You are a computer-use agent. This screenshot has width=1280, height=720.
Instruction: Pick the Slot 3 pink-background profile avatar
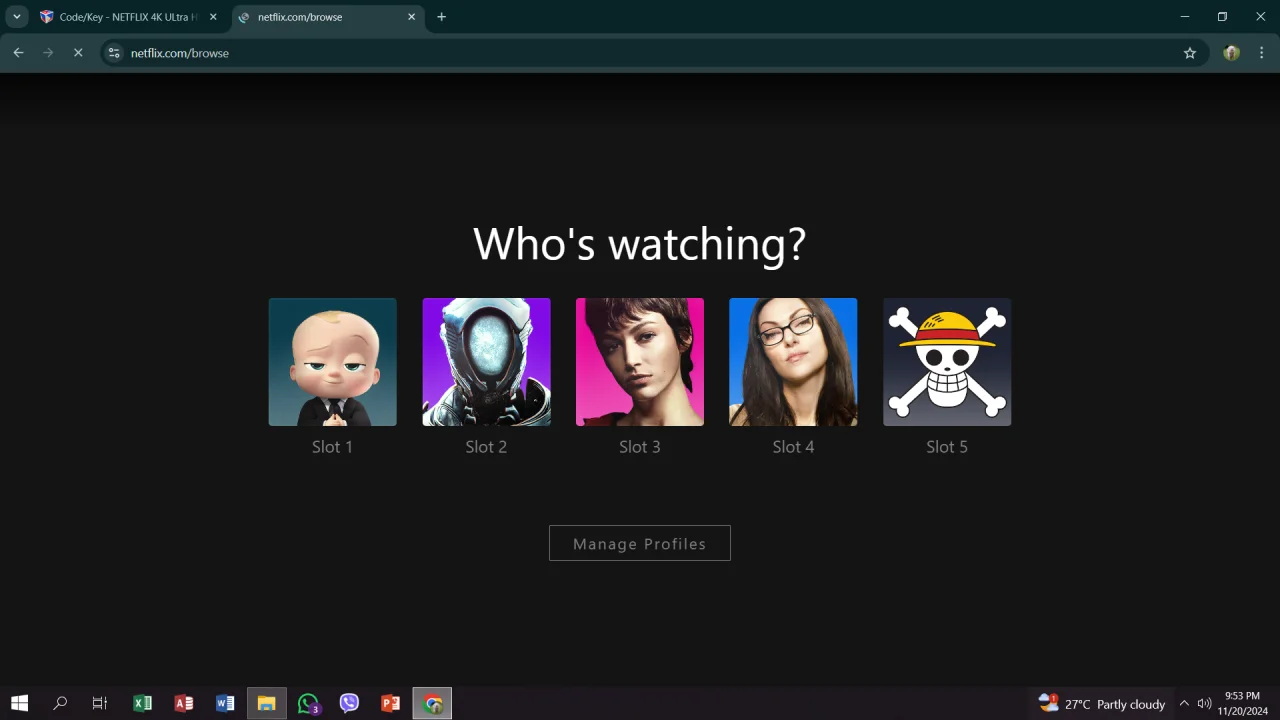[x=640, y=362]
